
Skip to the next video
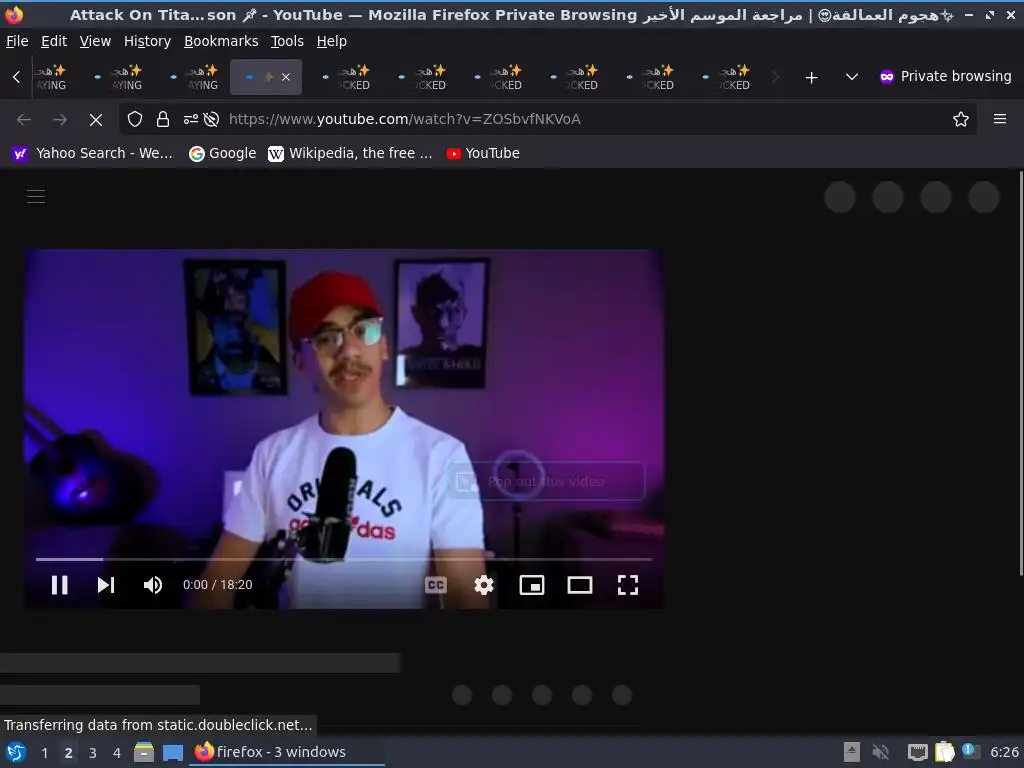pos(106,584)
